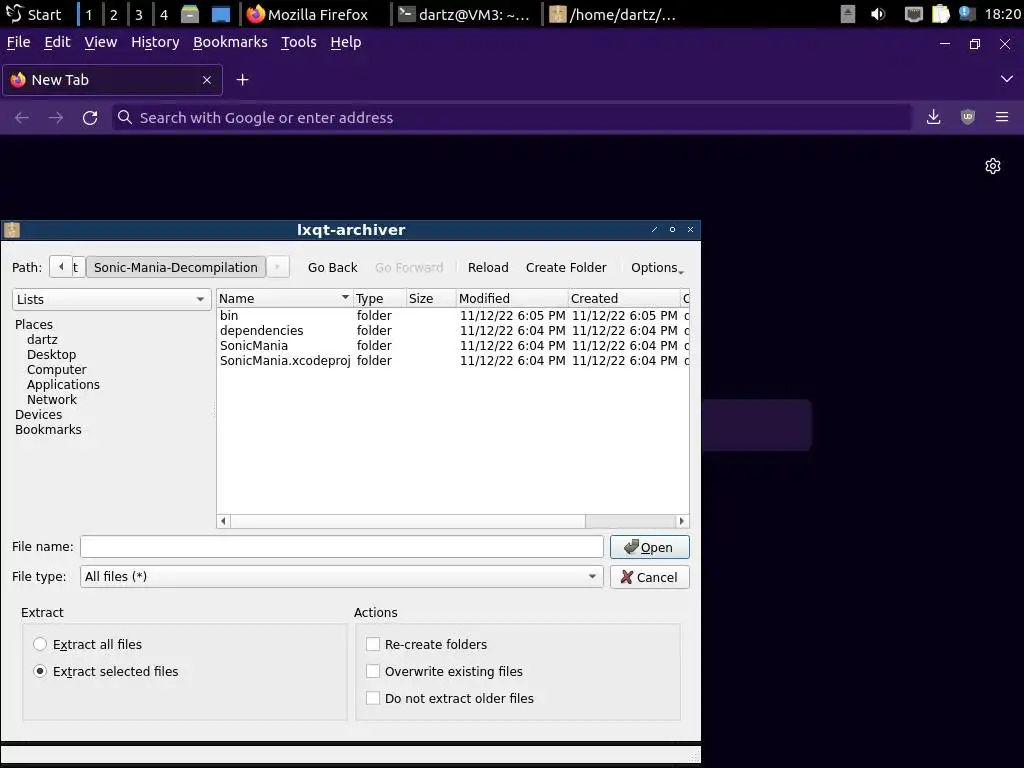Open the clipboard tray icon

(940, 14)
